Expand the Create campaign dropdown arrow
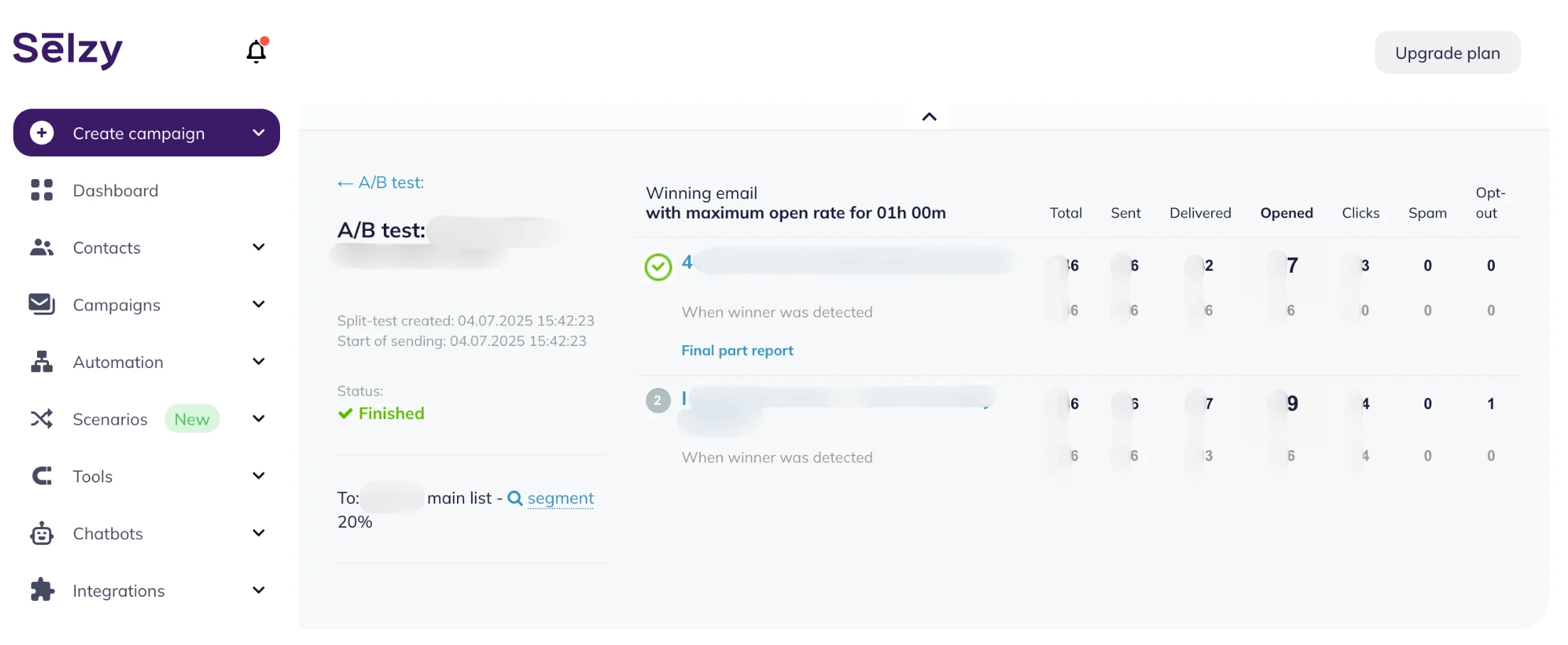 click(259, 133)
